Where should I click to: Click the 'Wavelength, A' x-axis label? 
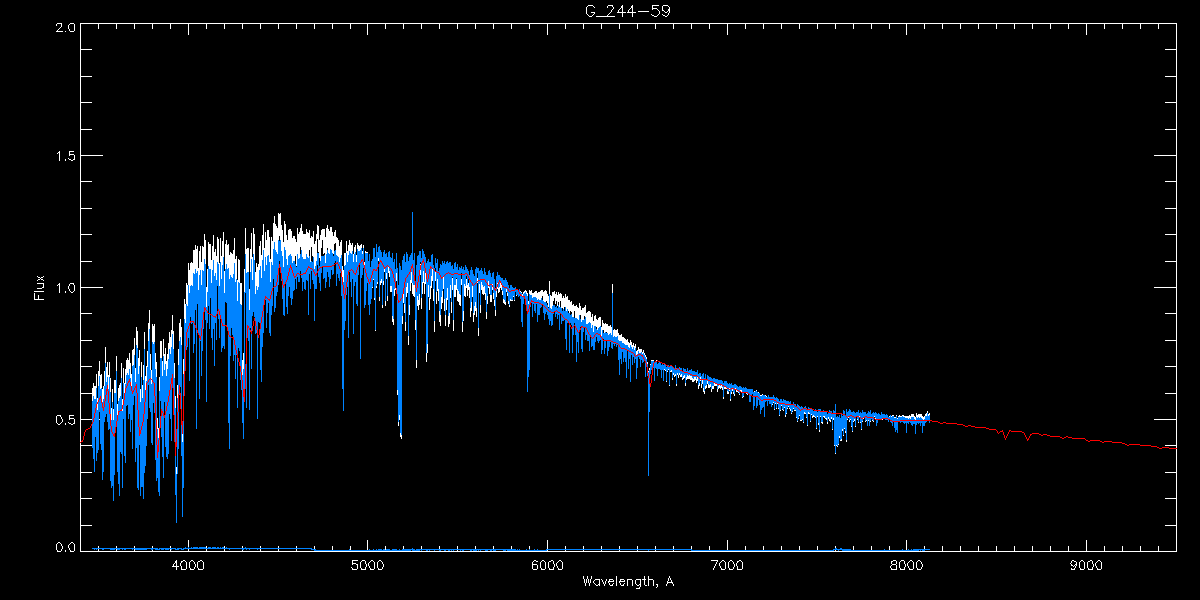point(627,582)
